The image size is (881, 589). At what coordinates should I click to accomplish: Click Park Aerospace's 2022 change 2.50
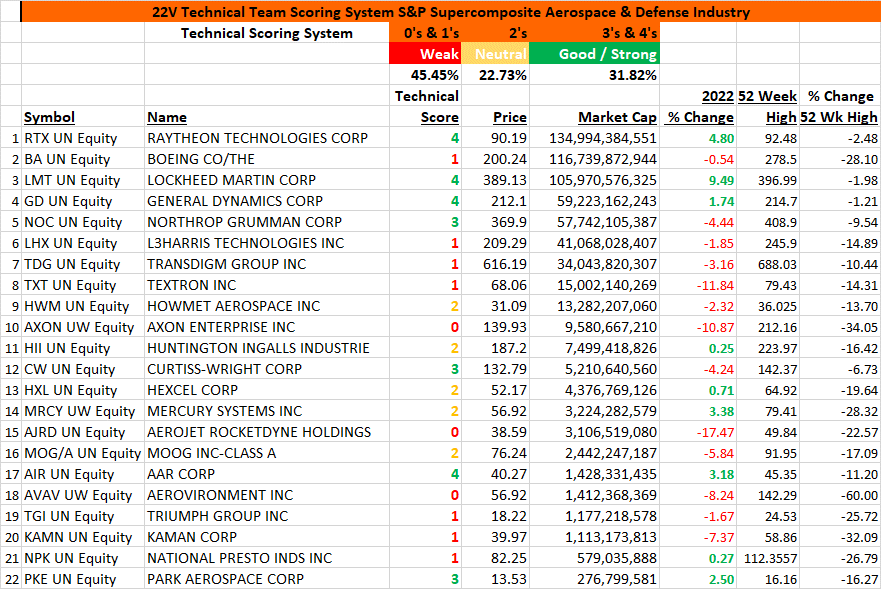[698, 579]
